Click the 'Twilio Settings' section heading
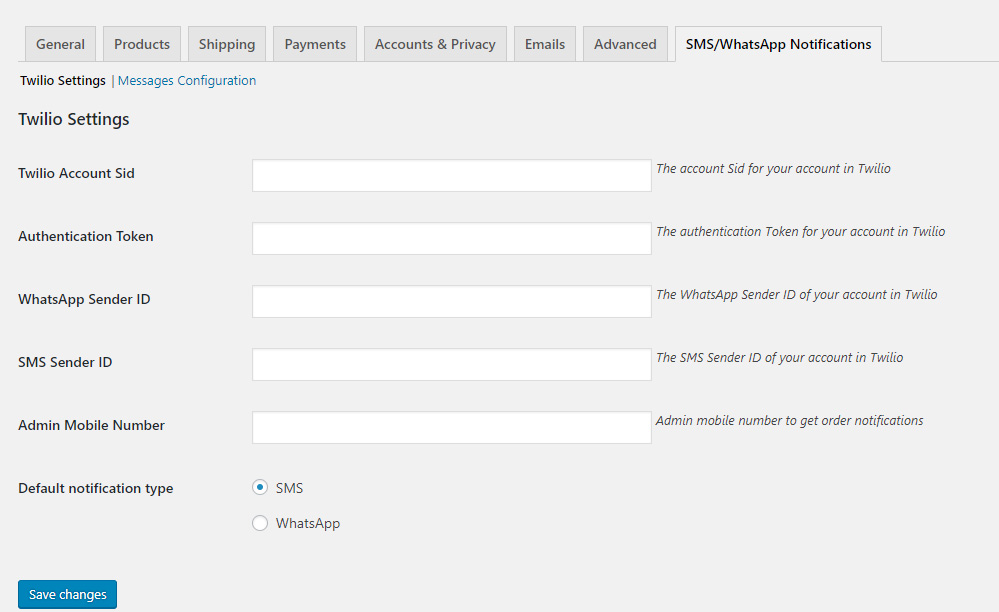The image size is (999, 612). [x=74, y=119]
